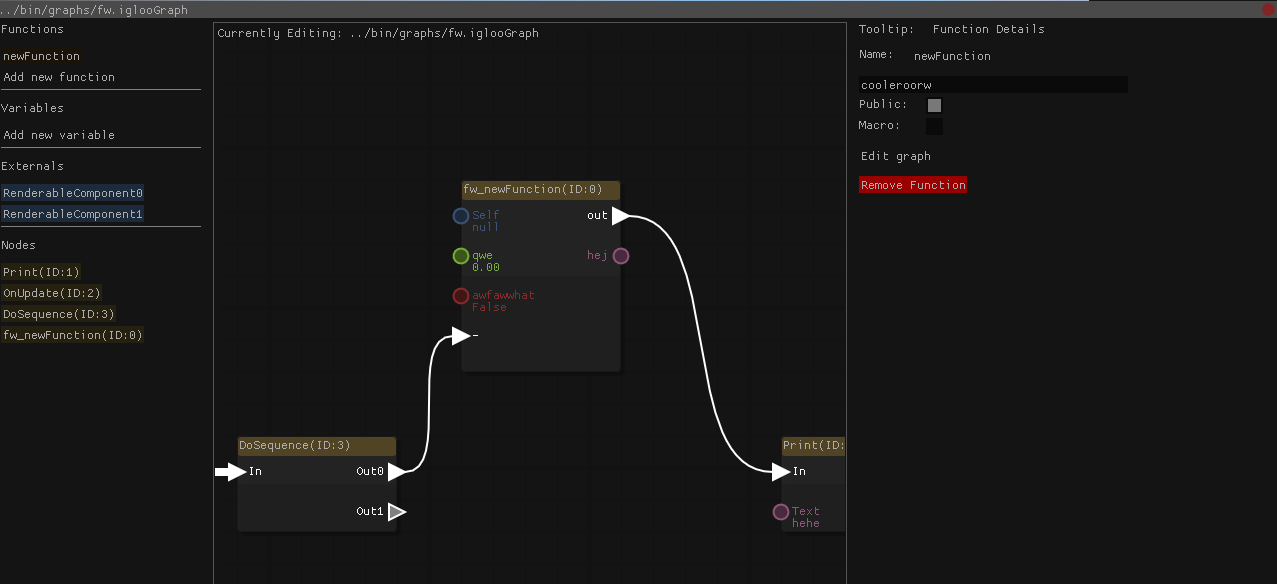This screenshot has width=1277, height=584.
Task: Click the Externals section header
Action: coord(32,166)
